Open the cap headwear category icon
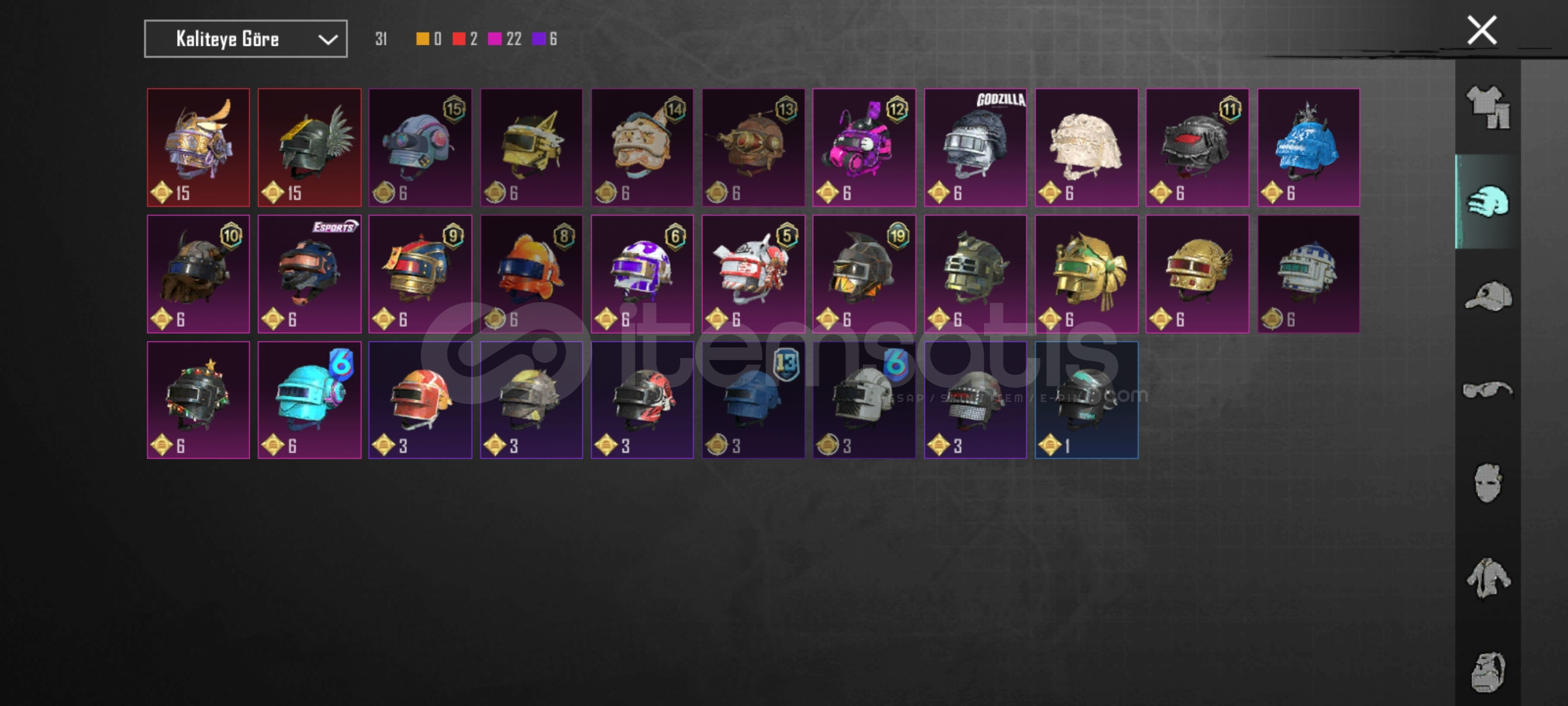This screenshot has width=1568, height=706. point(1488,296)
